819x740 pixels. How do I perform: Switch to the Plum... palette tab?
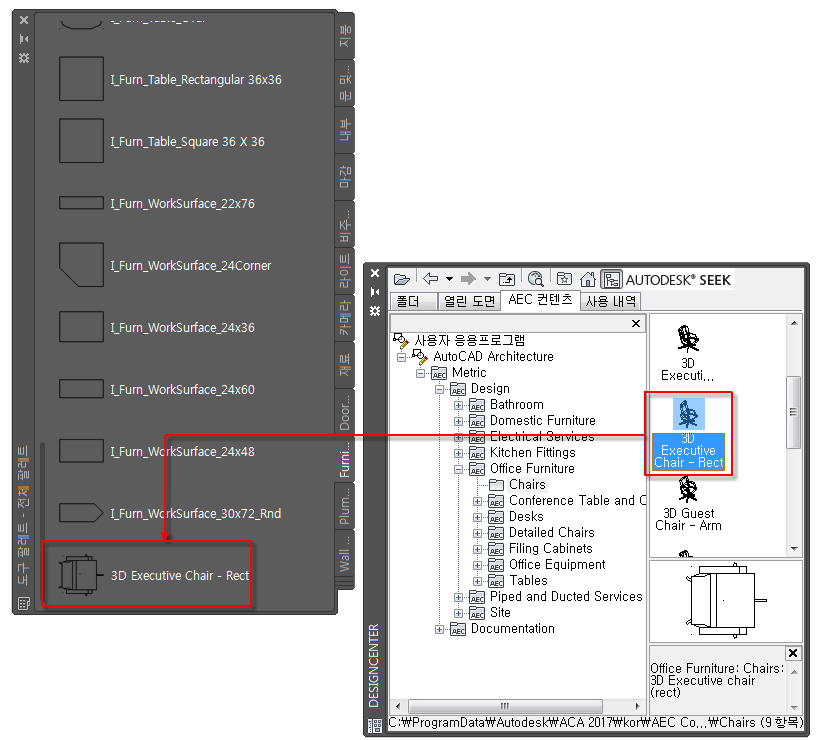[x=344, y=505]
